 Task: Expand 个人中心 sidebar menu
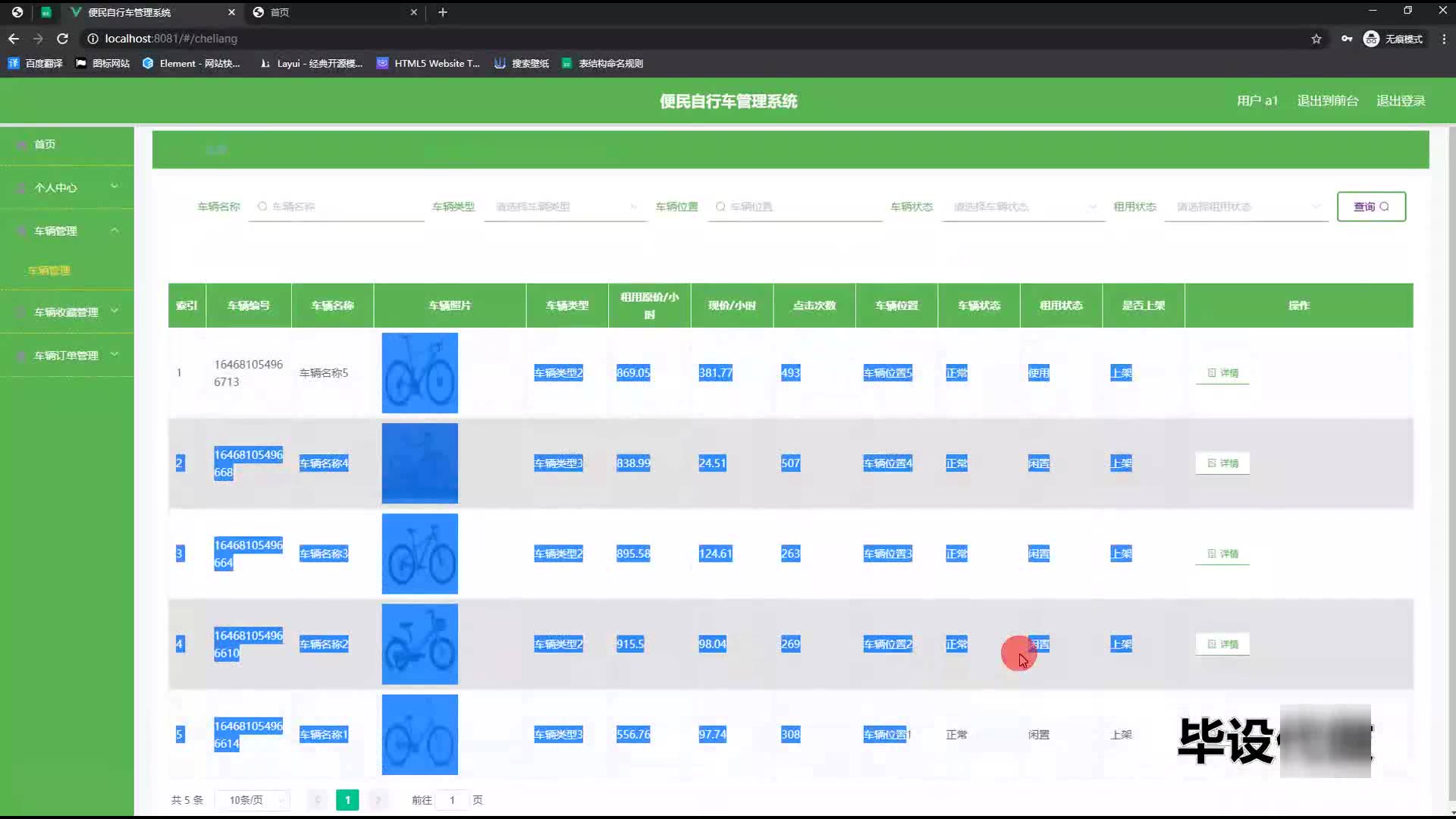(x=67, y=187)
